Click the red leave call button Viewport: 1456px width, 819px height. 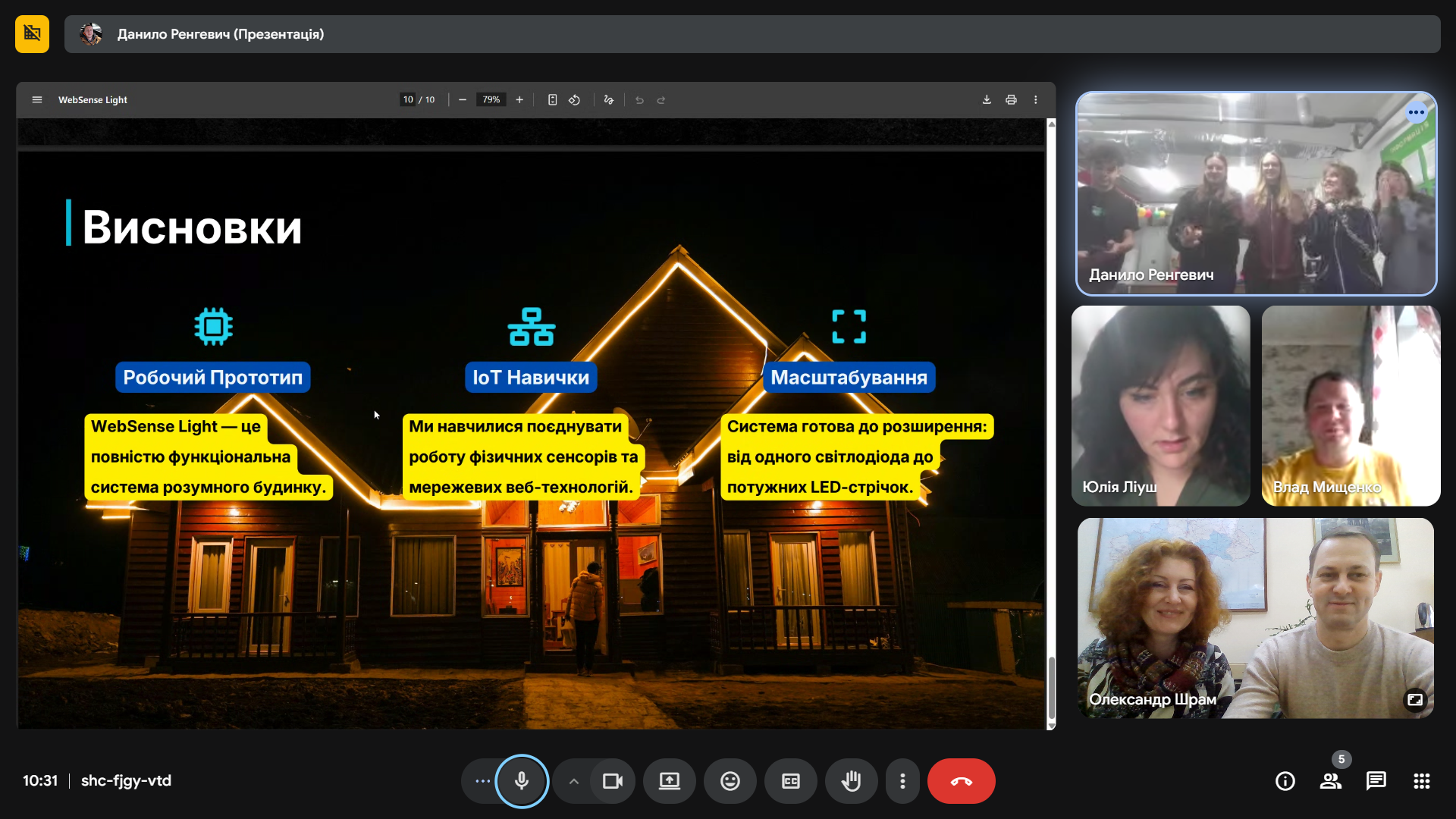point(961,780)
